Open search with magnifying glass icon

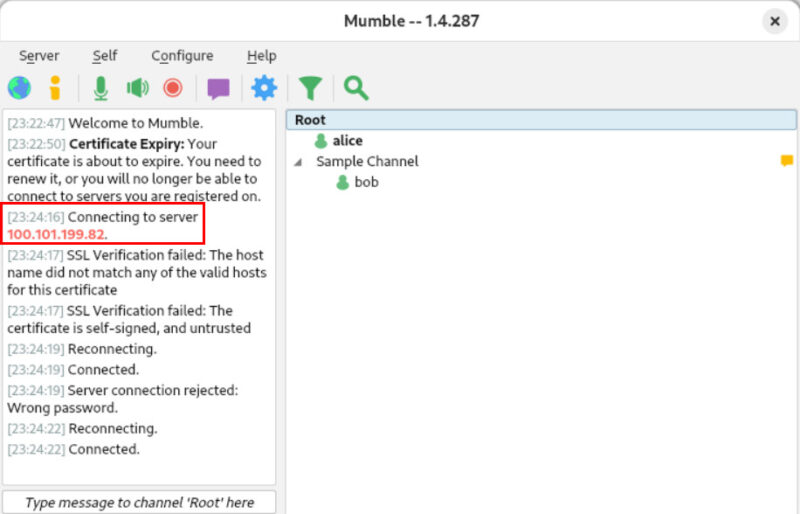(x=356, y=88)
